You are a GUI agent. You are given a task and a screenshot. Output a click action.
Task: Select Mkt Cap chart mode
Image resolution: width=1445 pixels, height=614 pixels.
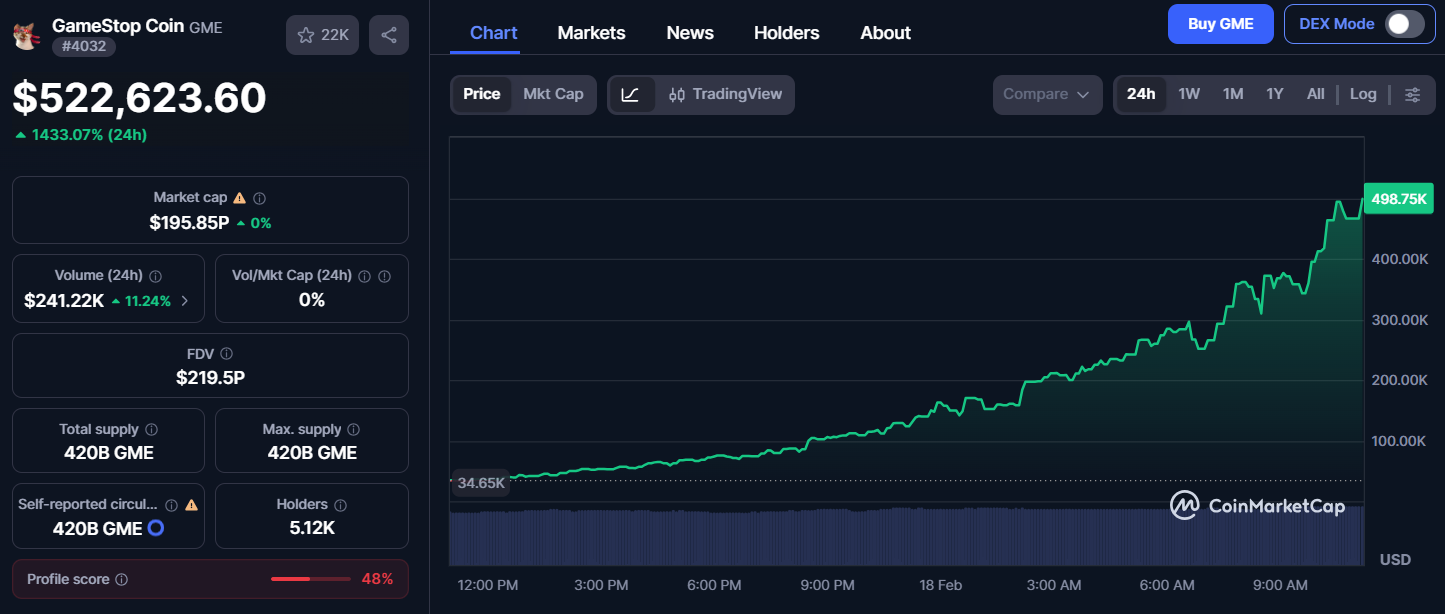(x=553, y=94)
